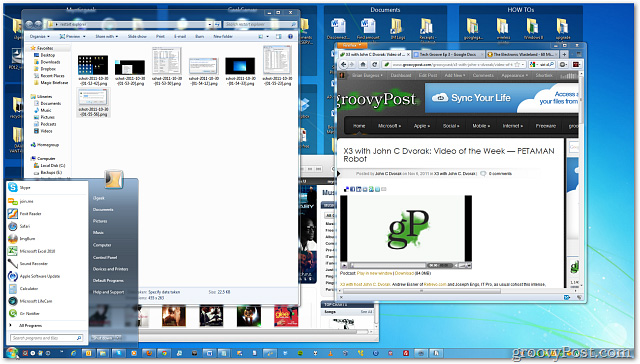Expand the Brian Burgess admin bar menu
Image resolution: width=640 pixels, height=364 pixels.
[367, 75]
